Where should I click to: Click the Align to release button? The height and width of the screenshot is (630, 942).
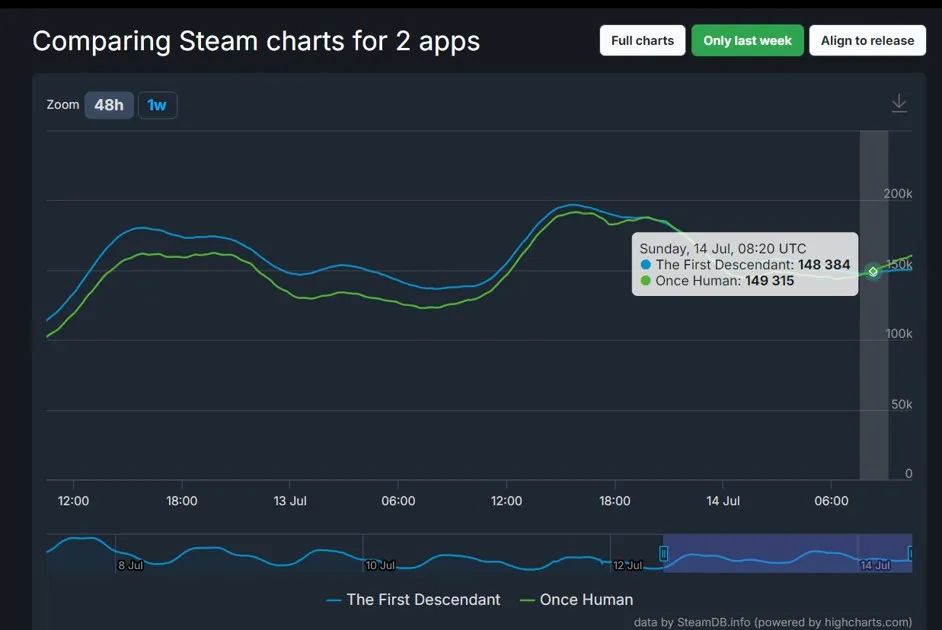click(x=868, y=40)
